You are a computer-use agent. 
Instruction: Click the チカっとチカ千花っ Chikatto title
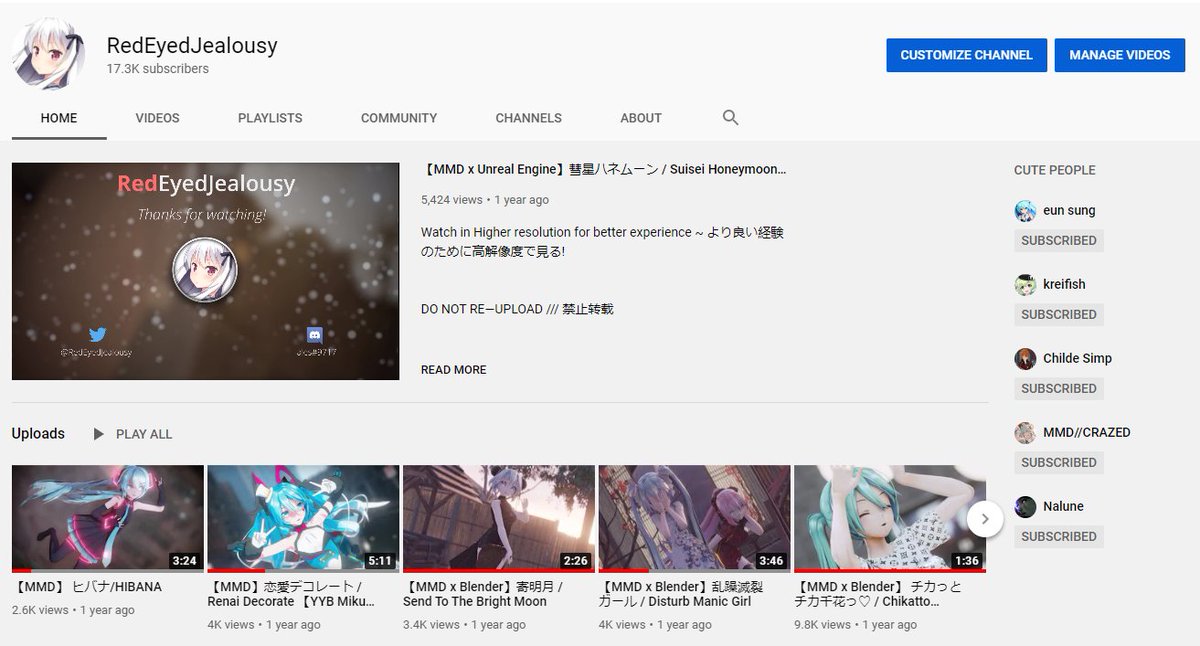(x=879, y=594)
